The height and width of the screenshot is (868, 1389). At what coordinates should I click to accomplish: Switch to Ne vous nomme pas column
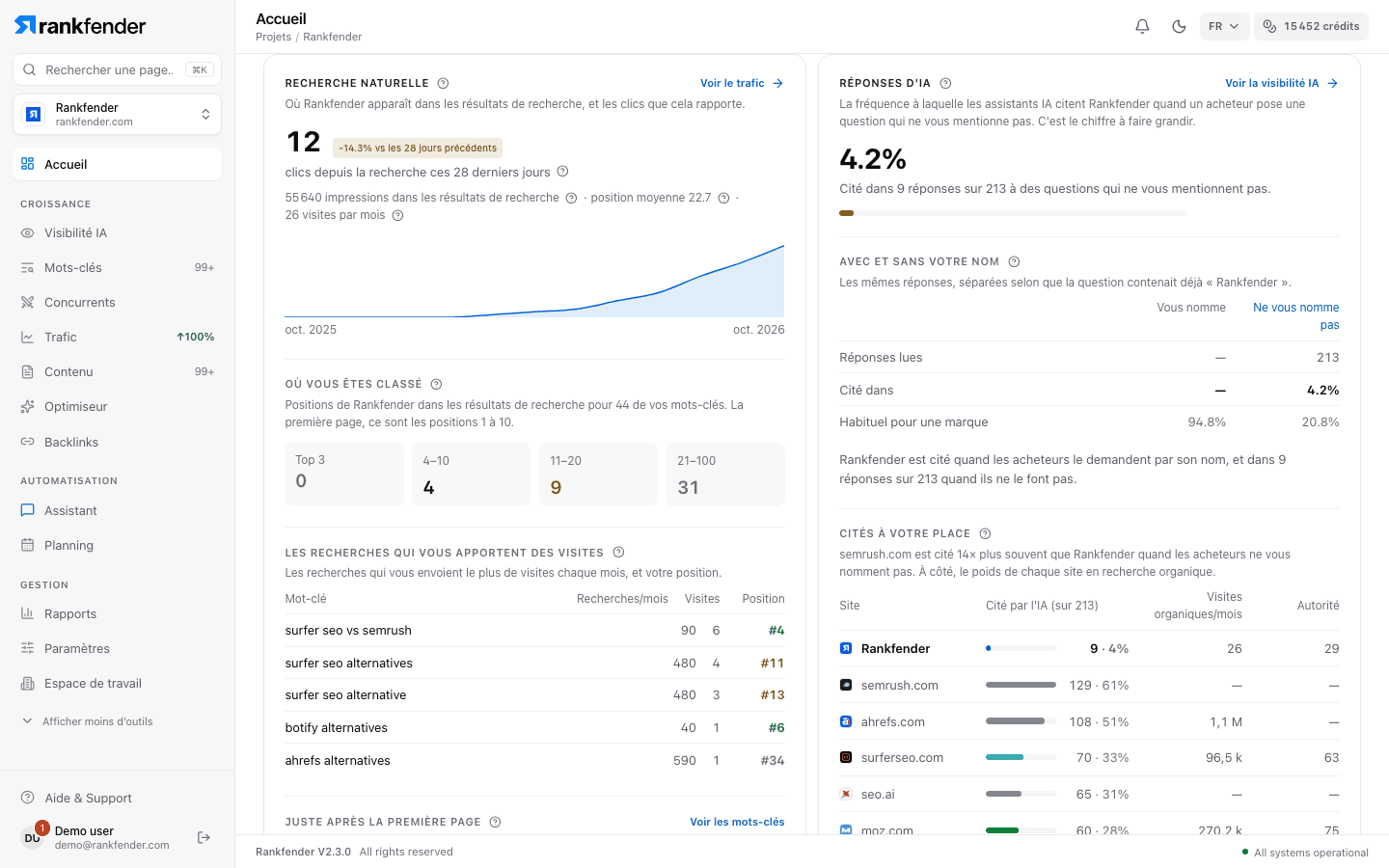pyautogui.click(x=1295, y=316)
